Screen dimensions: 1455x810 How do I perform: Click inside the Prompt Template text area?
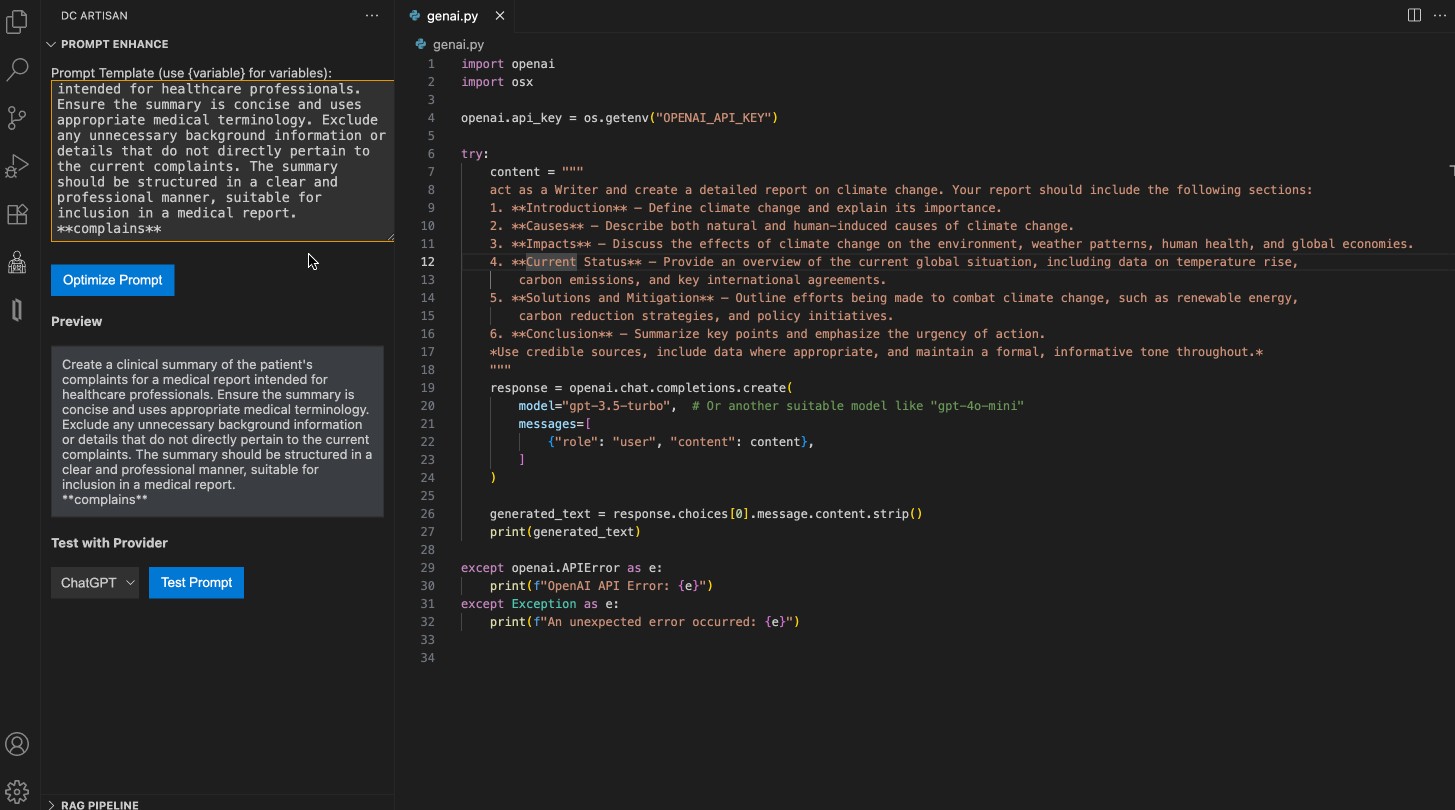218,160
